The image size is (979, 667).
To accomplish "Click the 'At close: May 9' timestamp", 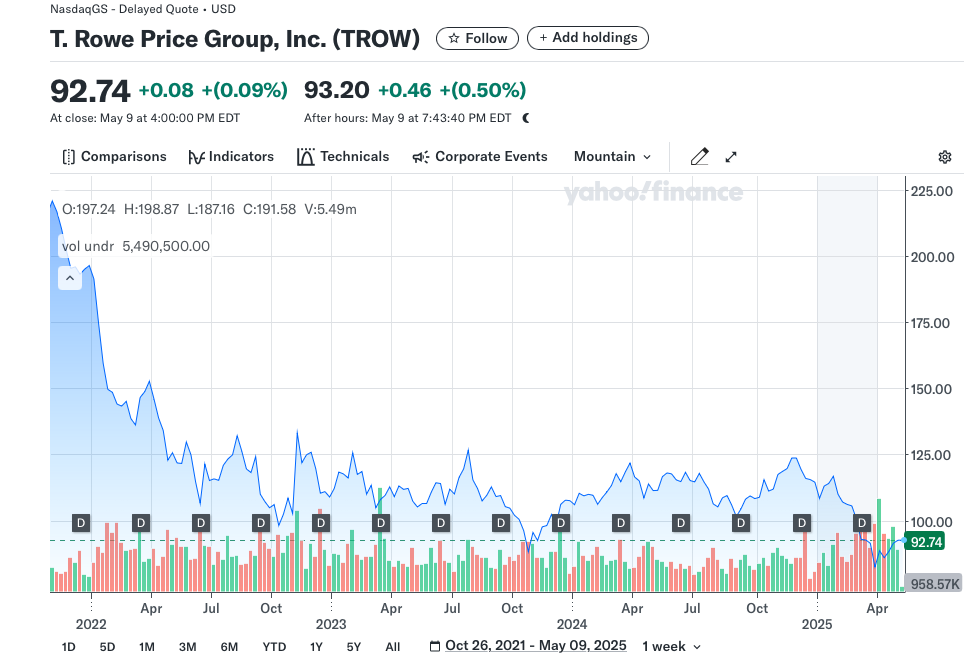I will point(145,118).
